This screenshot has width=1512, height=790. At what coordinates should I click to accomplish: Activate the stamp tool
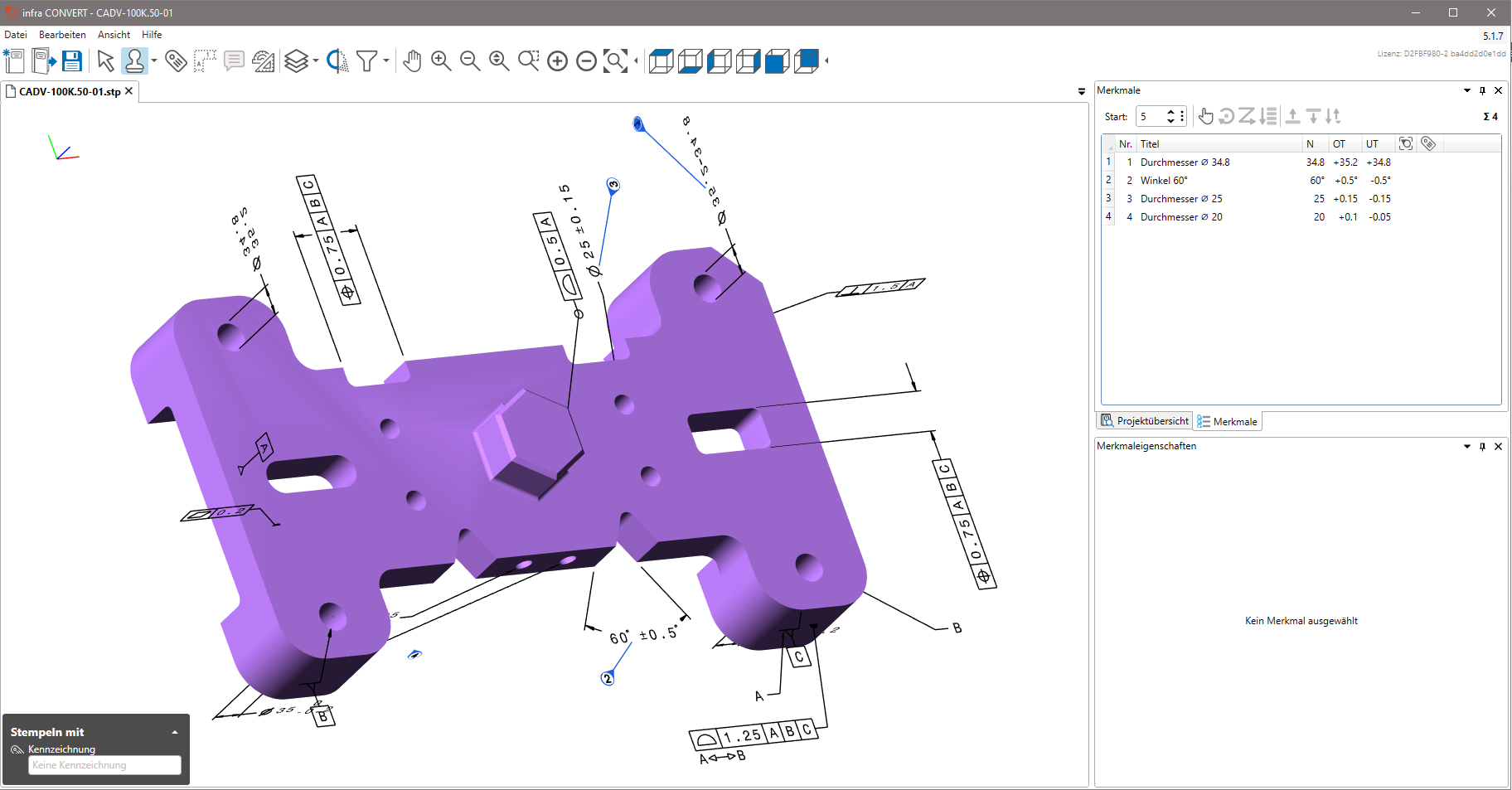click(134, 61)
